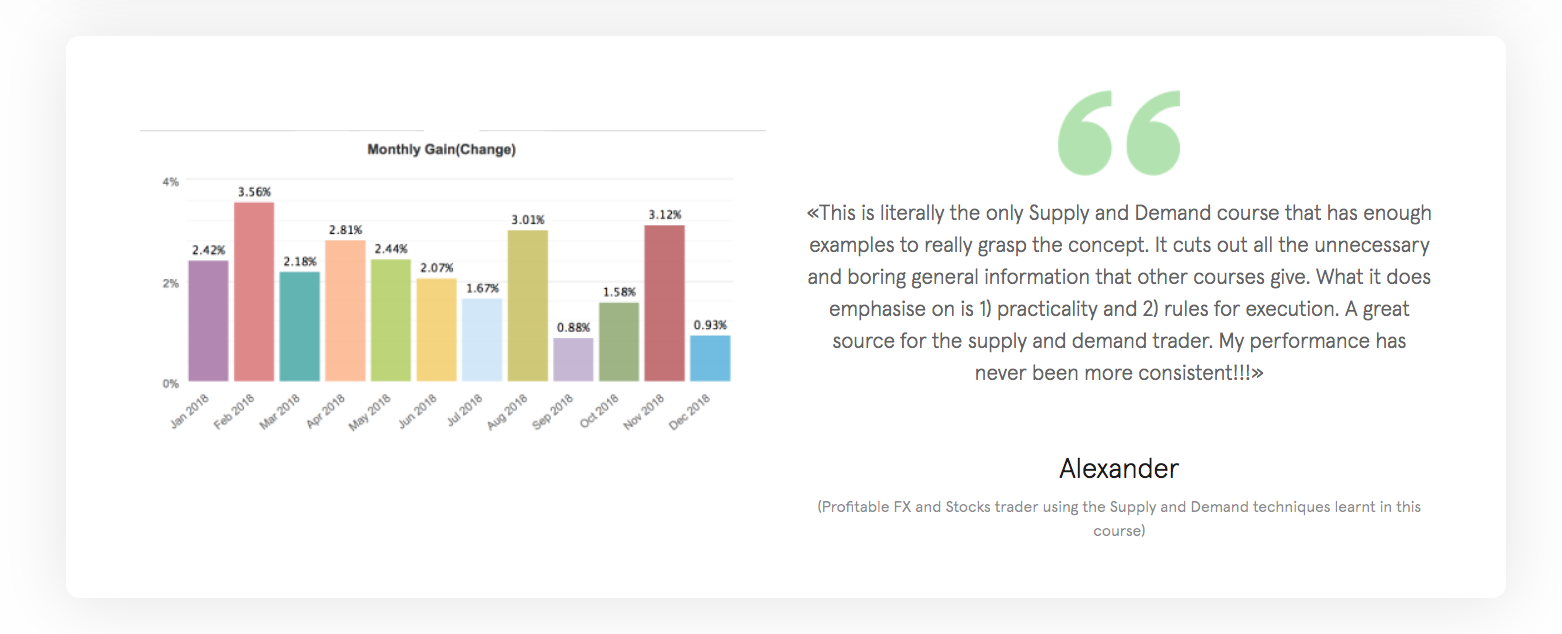Select the teal Mar 2018 bar
This screenshot has width=1562, height=634.
click(300, 326)
